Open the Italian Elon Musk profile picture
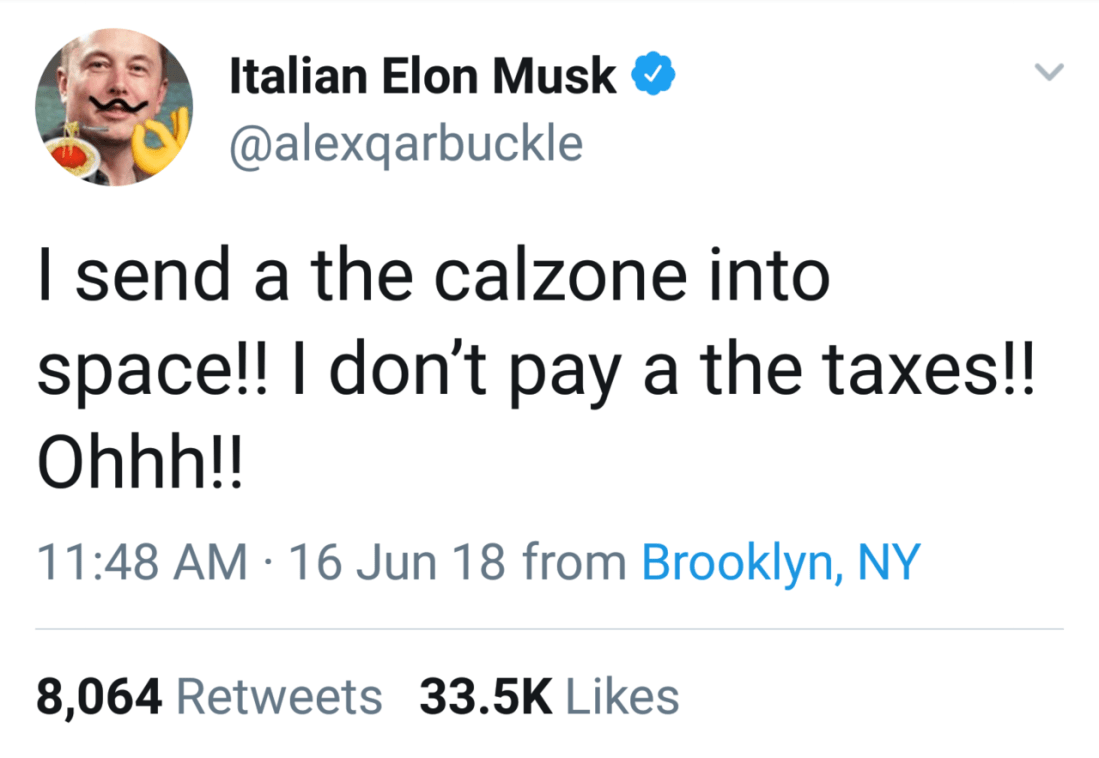This screenshot has height=758, width=1099. tap(113, 107)
